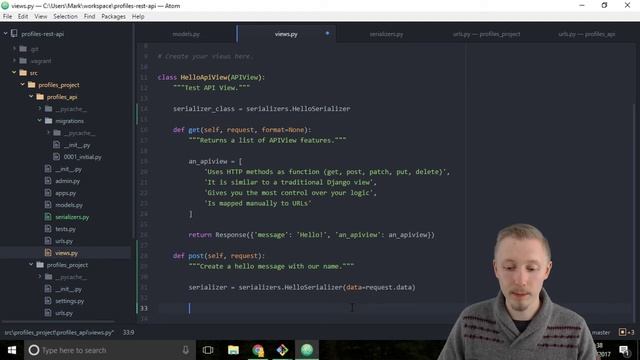
Task: Click the tree view horizontal scrollbar
Action: point(58,322)
